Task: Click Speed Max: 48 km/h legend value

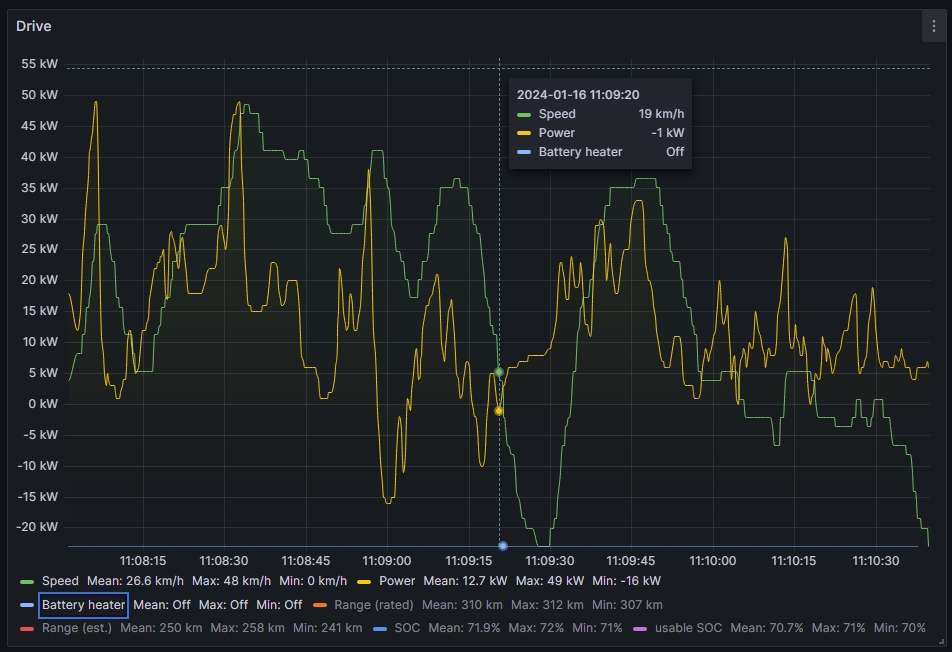Action: [x=231, y=581]
